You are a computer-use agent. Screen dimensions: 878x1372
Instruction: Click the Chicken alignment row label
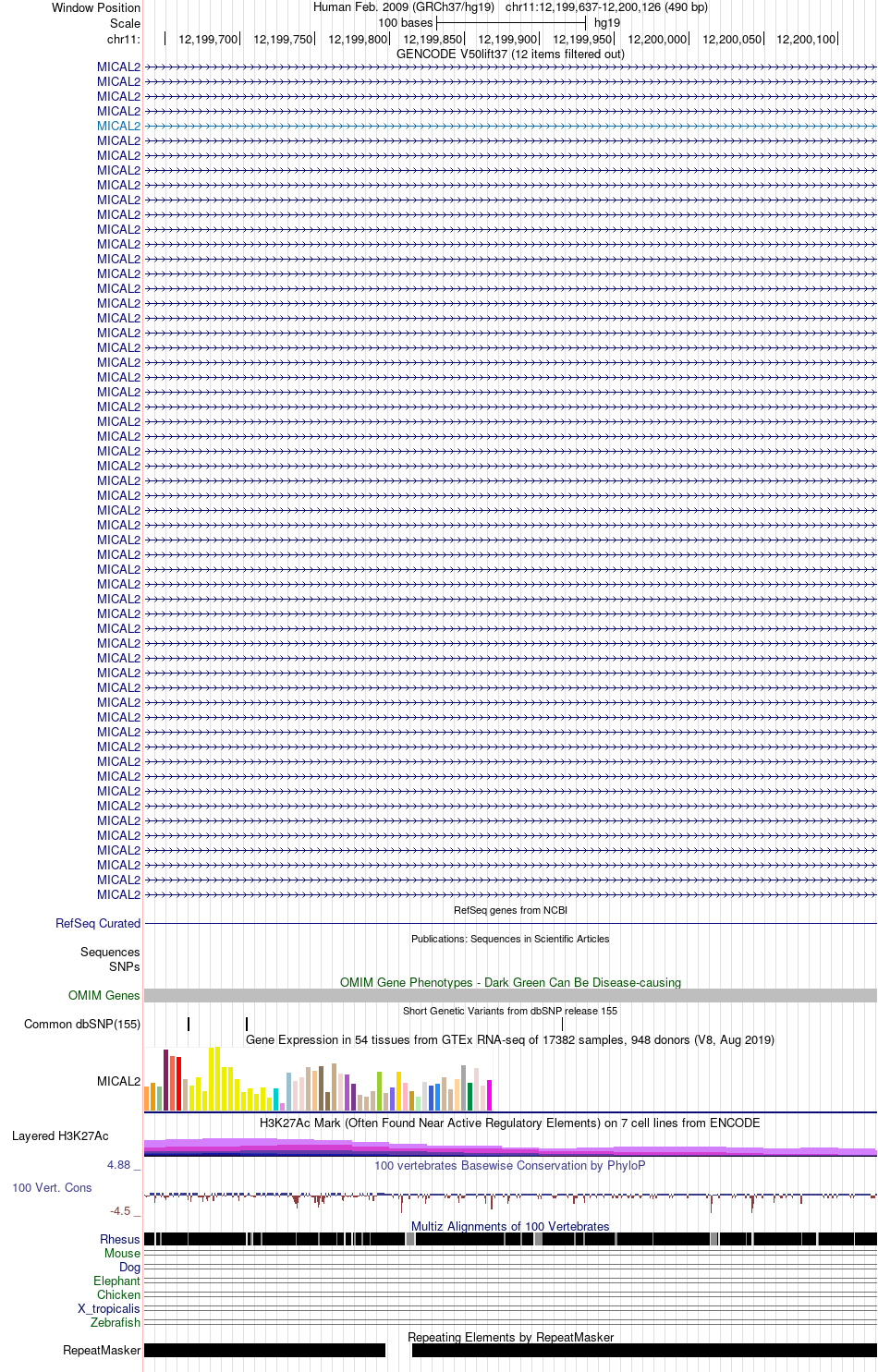(118, 1294)
